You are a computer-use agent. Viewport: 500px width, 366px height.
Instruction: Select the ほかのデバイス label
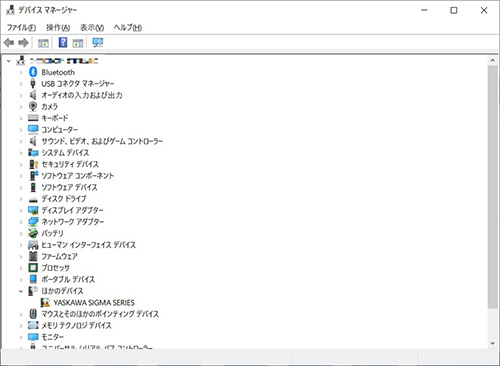click(62, 291)
